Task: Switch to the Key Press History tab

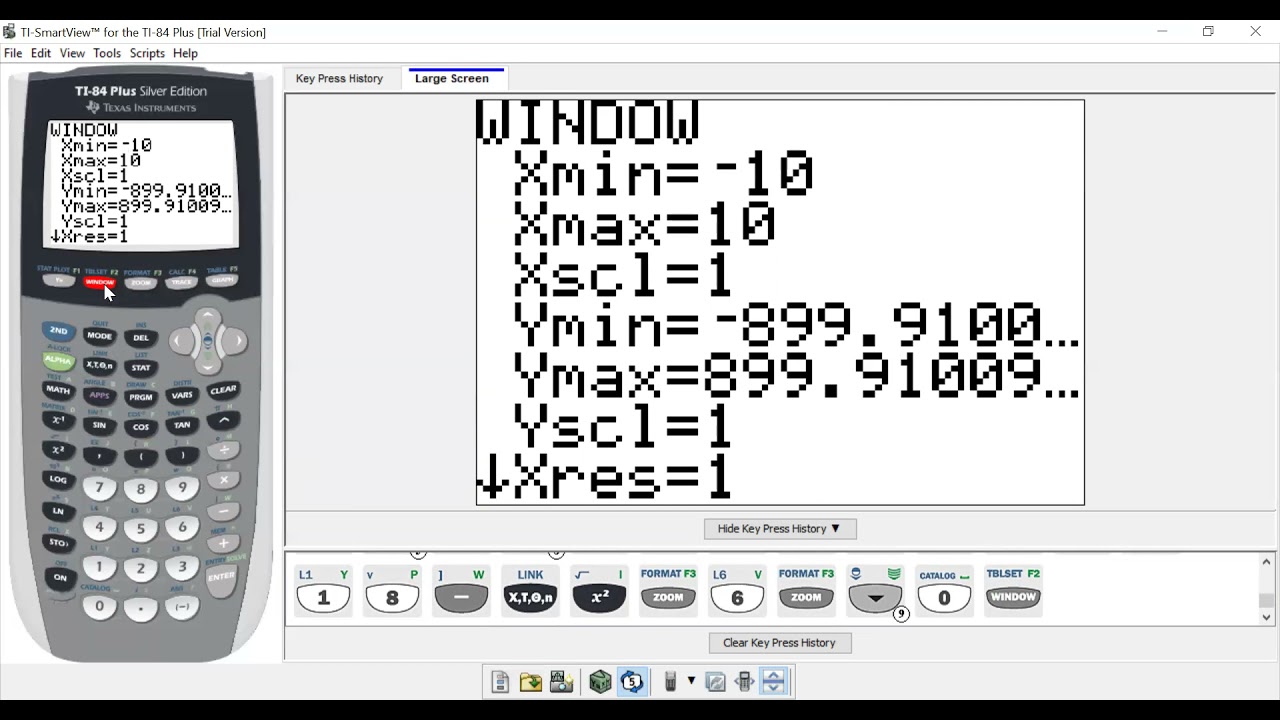Action: click(339, 78)
